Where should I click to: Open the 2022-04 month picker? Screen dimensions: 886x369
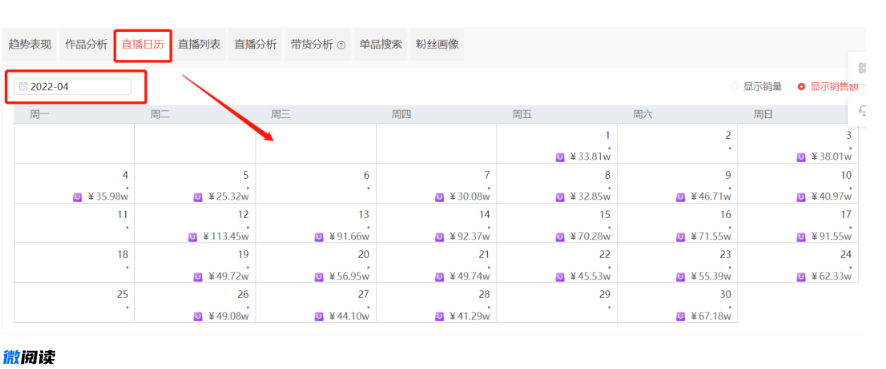tap(73, 86)
